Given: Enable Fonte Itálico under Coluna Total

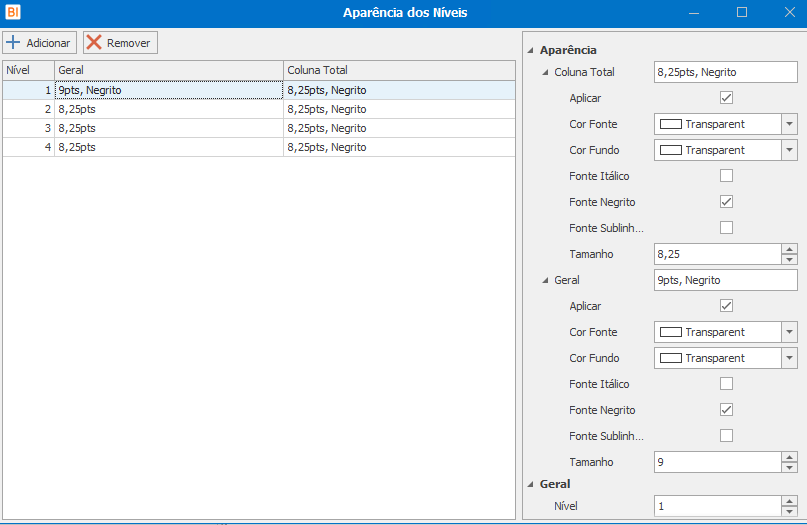Looking at the screenshot, I should pyautogui.click(x=727, y=176).
